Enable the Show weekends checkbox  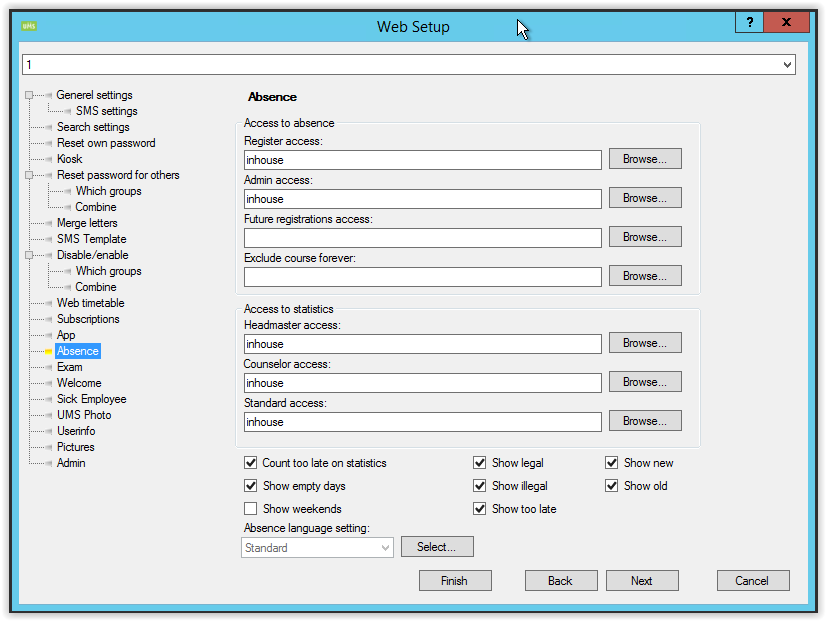pyautogui.click(x=251, y=509)
